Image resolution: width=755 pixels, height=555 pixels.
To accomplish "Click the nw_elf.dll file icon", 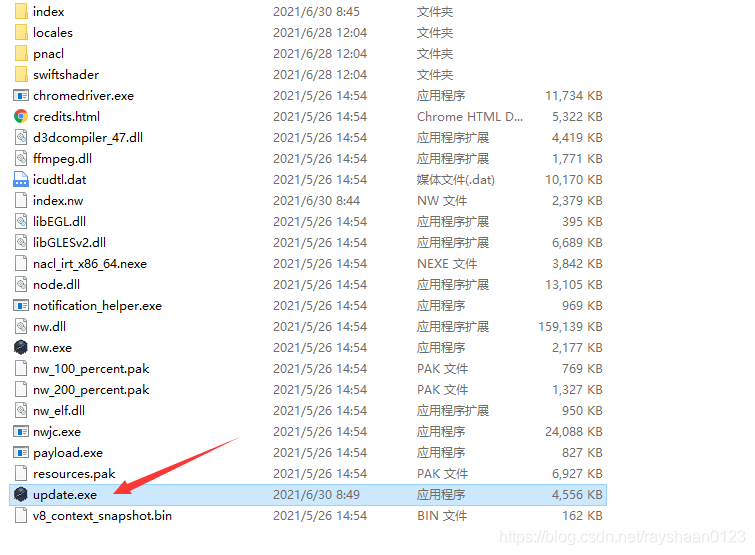I will (21, 411).
